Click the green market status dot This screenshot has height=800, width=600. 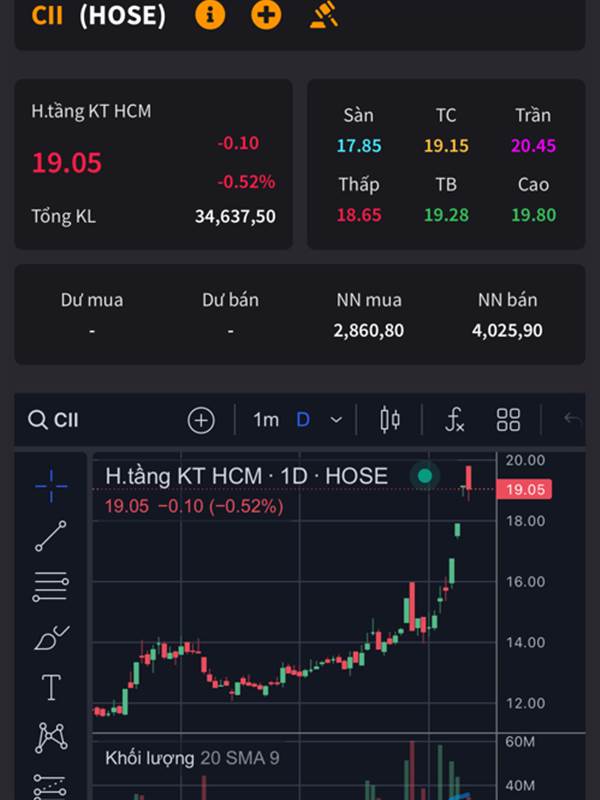point(424,476)
